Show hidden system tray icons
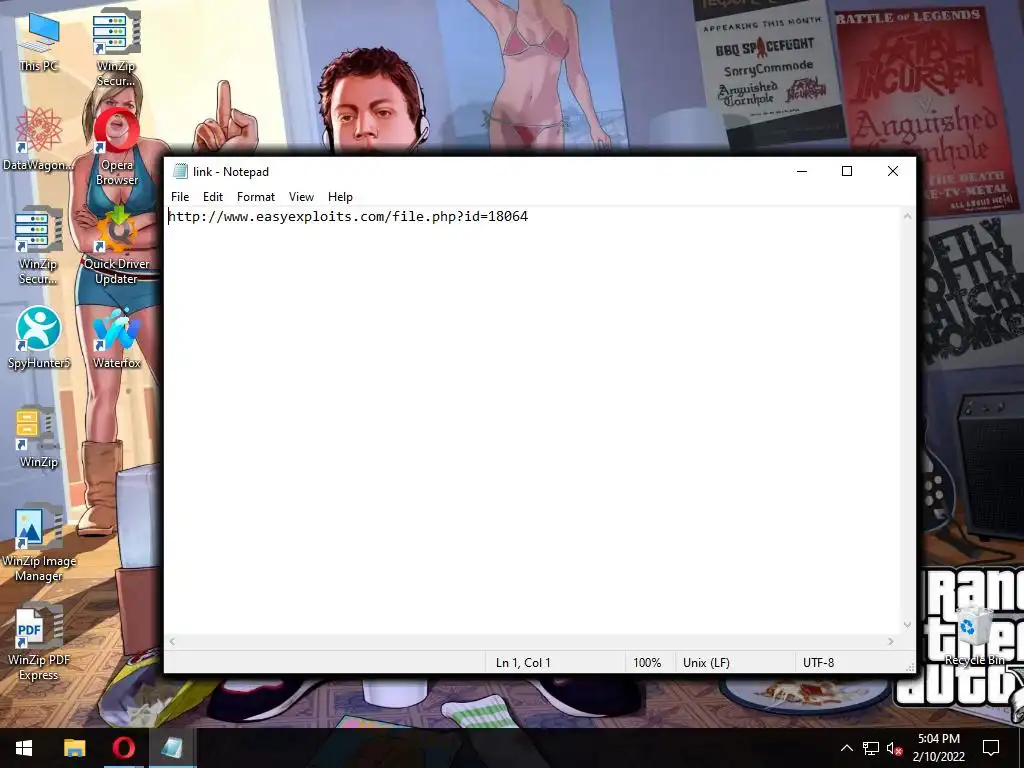 (x=846, y=748)
